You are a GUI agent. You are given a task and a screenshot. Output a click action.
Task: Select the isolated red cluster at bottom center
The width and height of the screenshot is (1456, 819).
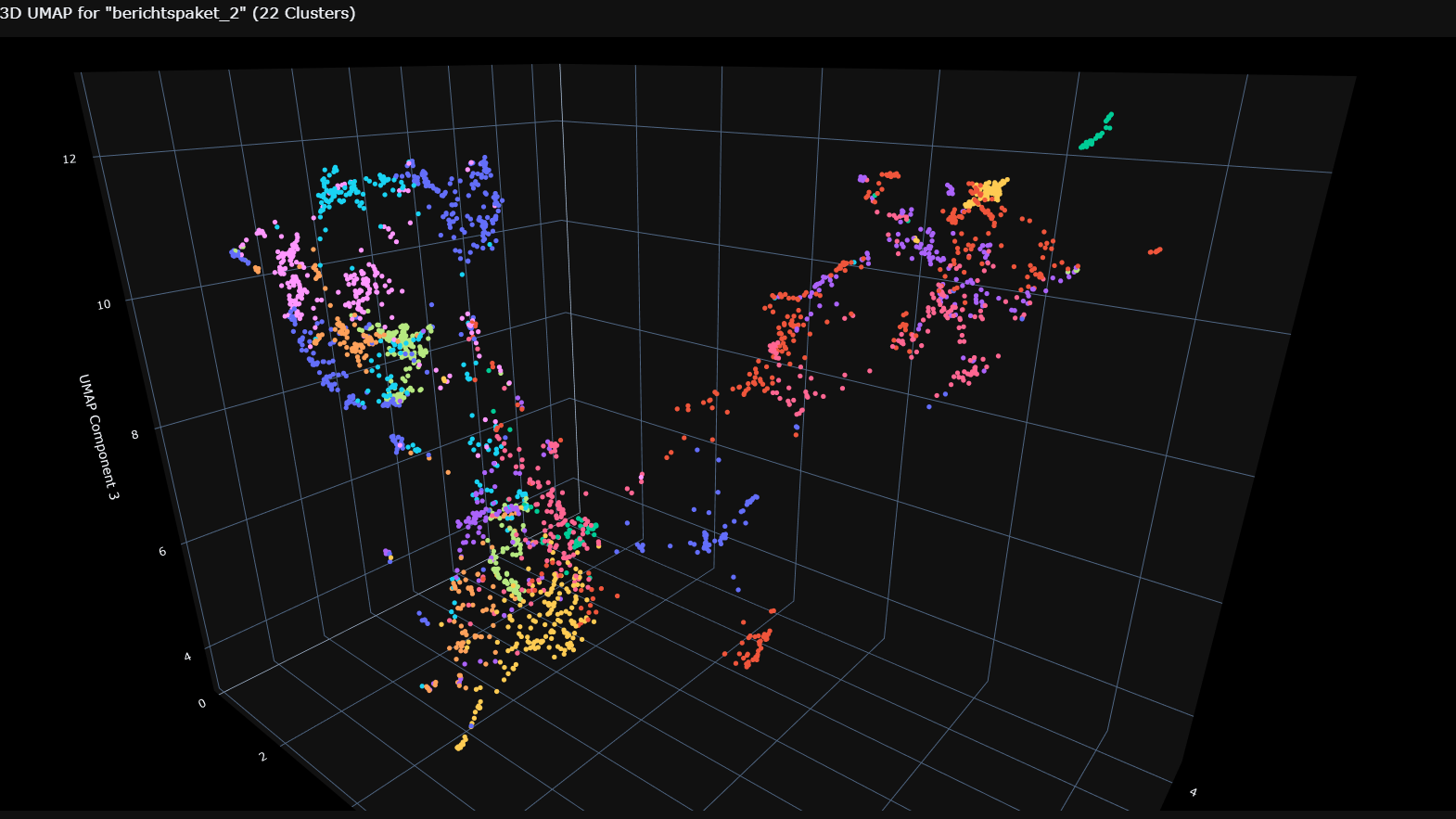coord(753,647)
